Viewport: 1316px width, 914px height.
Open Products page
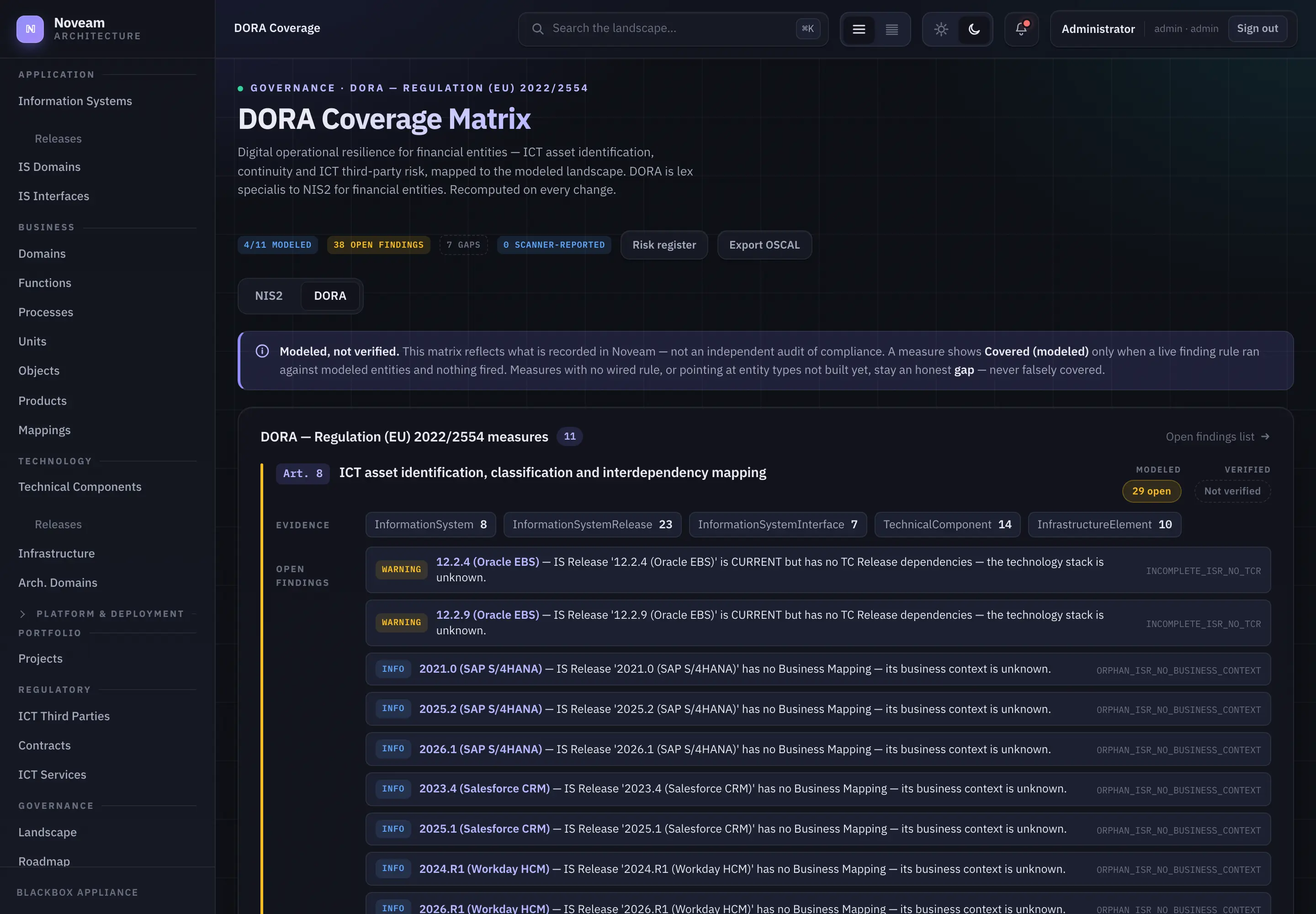click(x=42, y=401)
